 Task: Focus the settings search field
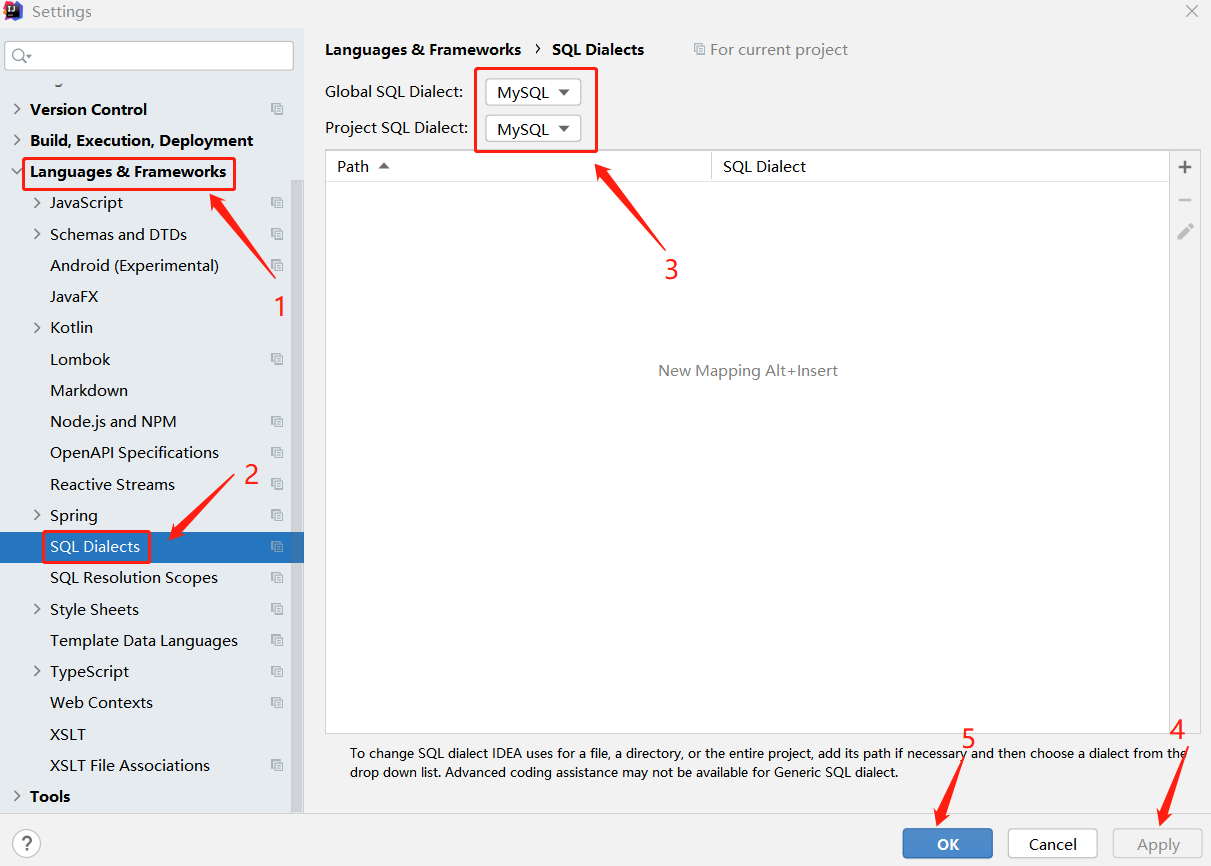pos(149,56)
